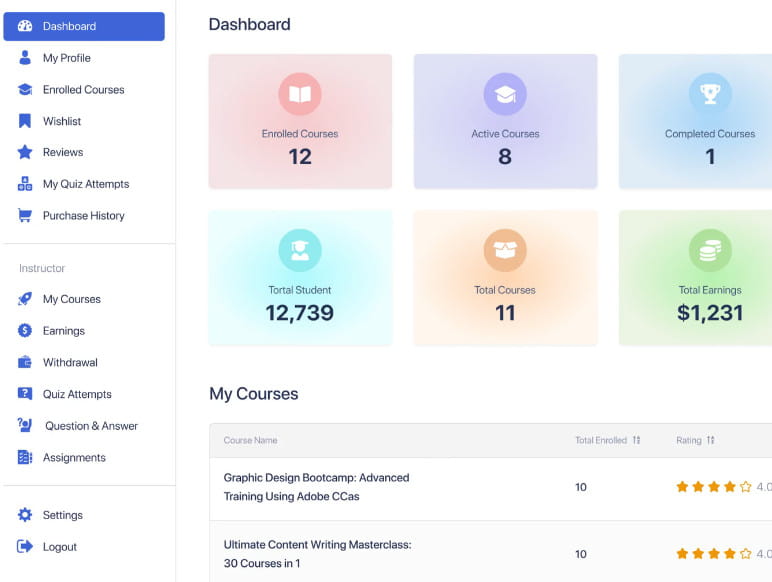Sort table by Total Enrolled arrows
772x582 pixels.
pos(636,440)
